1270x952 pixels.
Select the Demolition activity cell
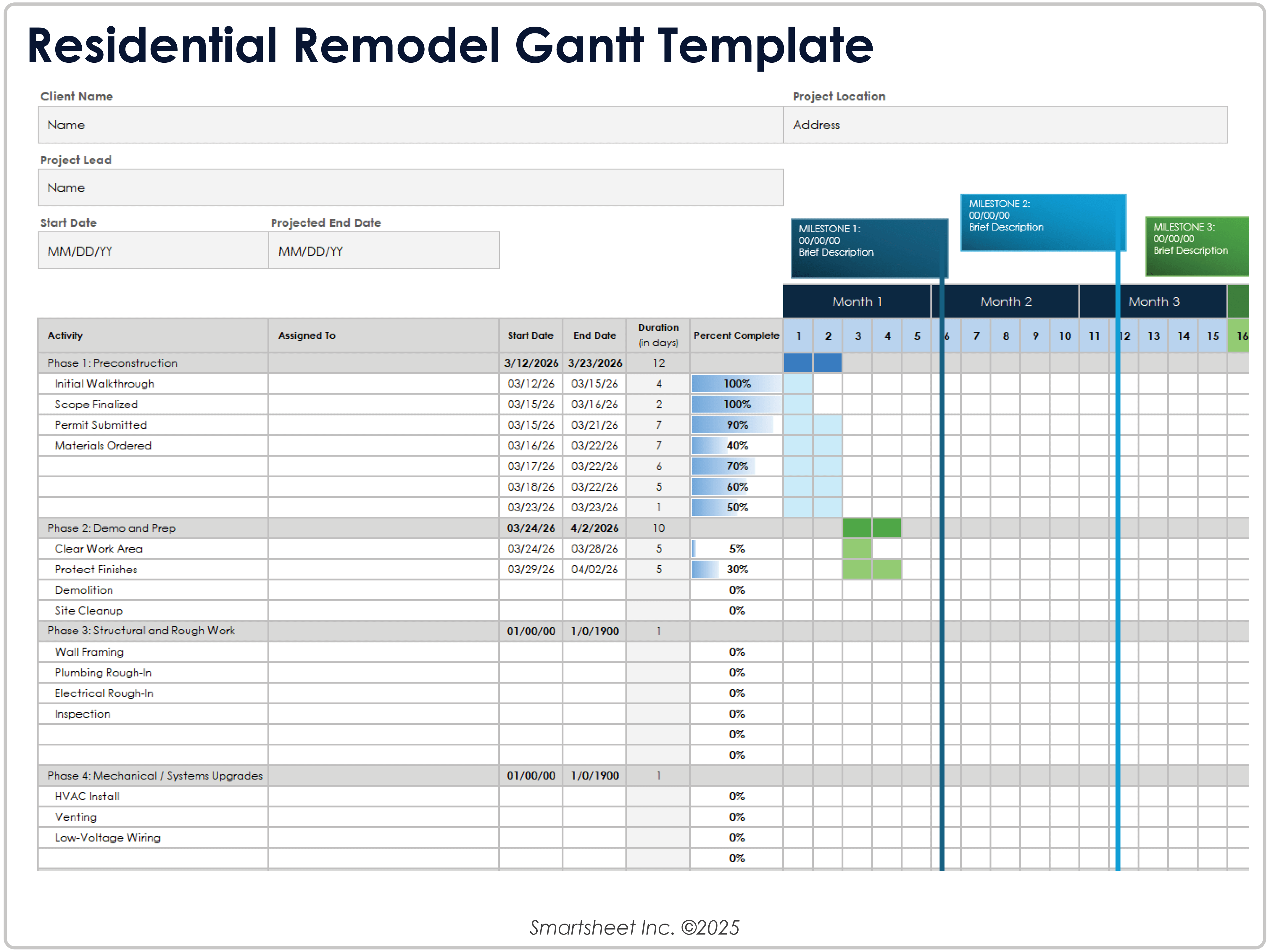[153, 590]
